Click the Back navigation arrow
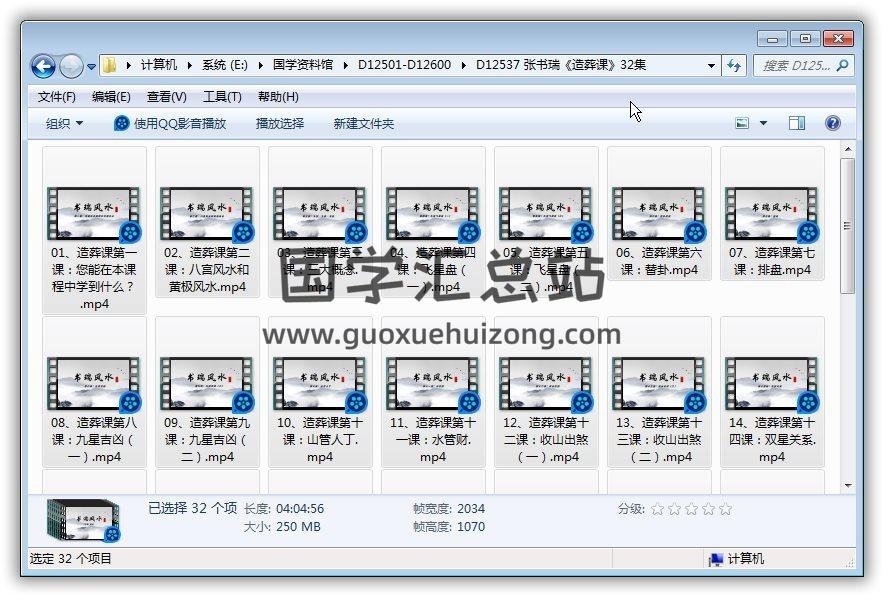Screen dimensions: 884x597 [x=43, y=66]
